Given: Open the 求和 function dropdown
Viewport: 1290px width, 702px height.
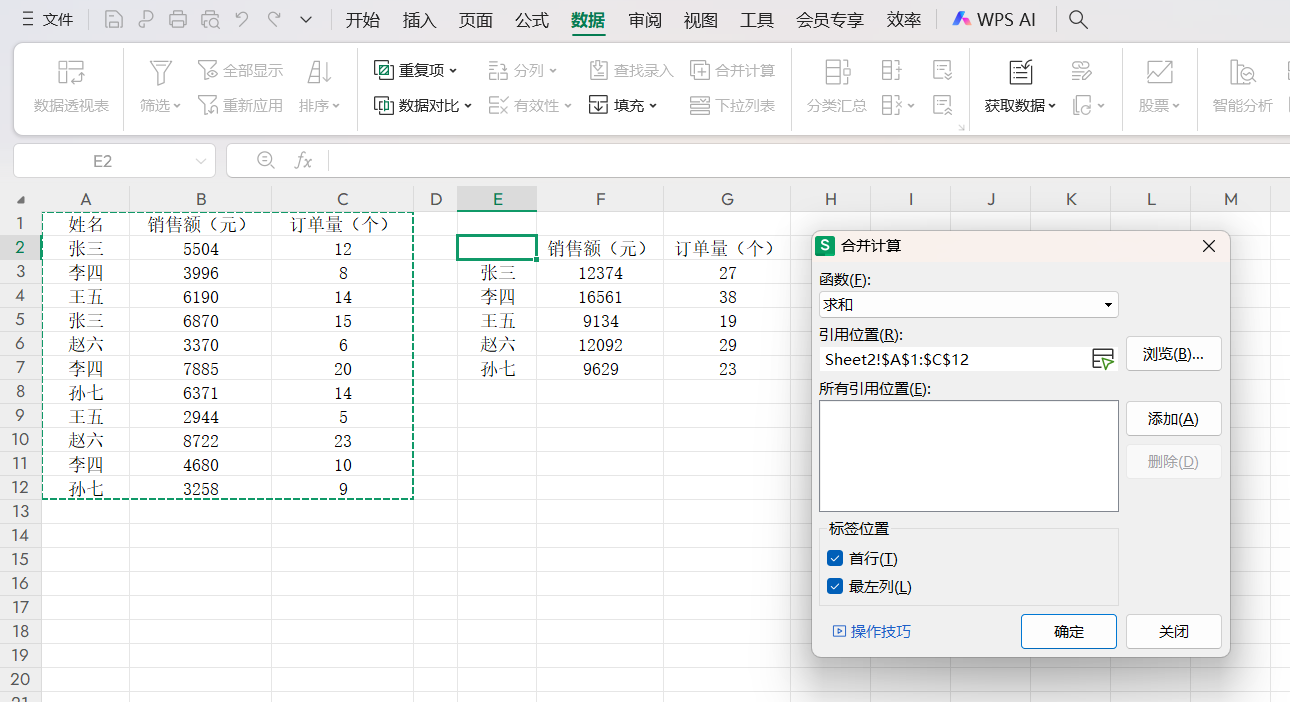Looking at the screenshot, I should (x=1107, y=304).
